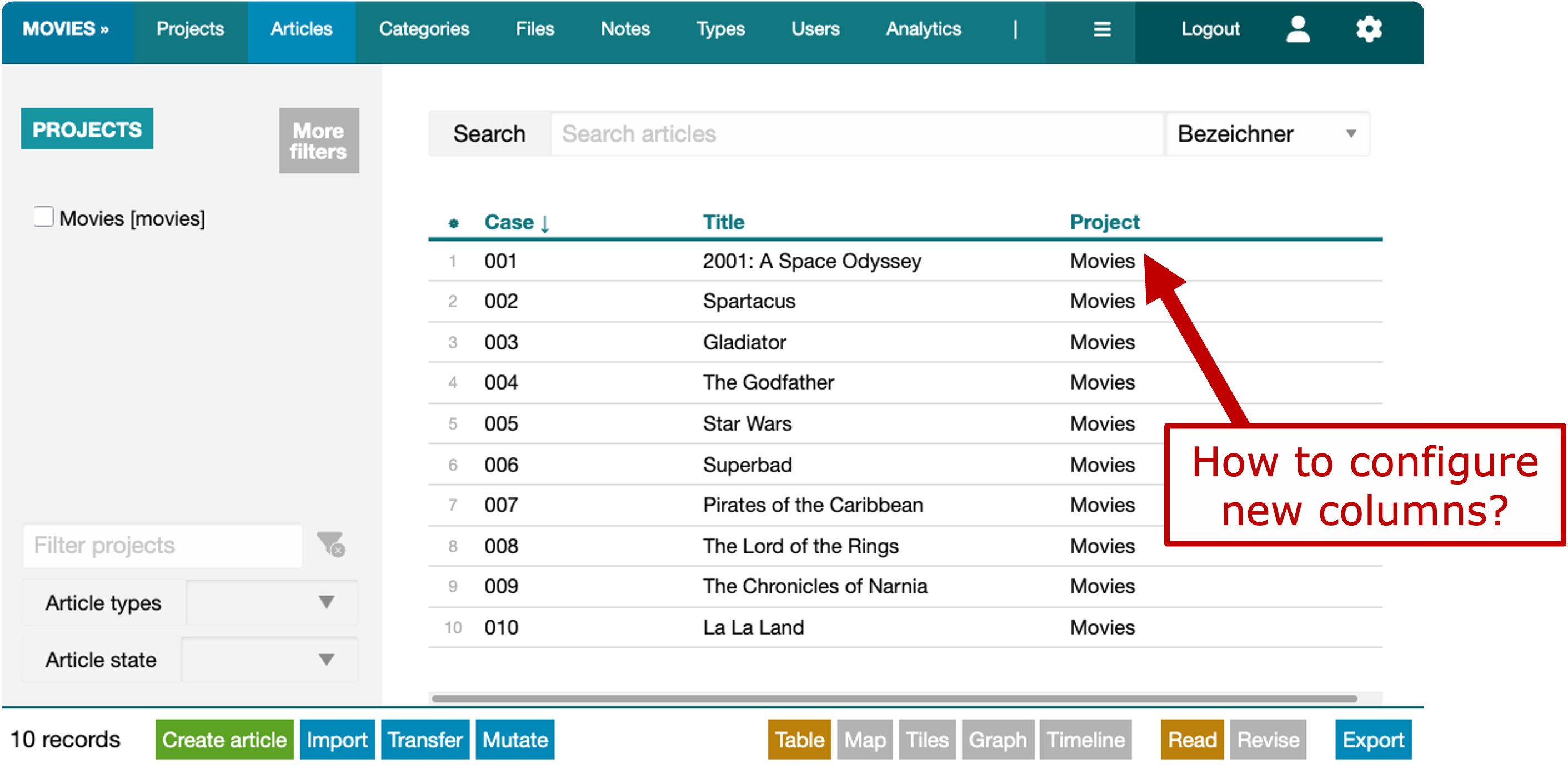Open the Bezeichner search field dropdown
This screenshot has width=1568, height=769.
(x=1268, y=133)
